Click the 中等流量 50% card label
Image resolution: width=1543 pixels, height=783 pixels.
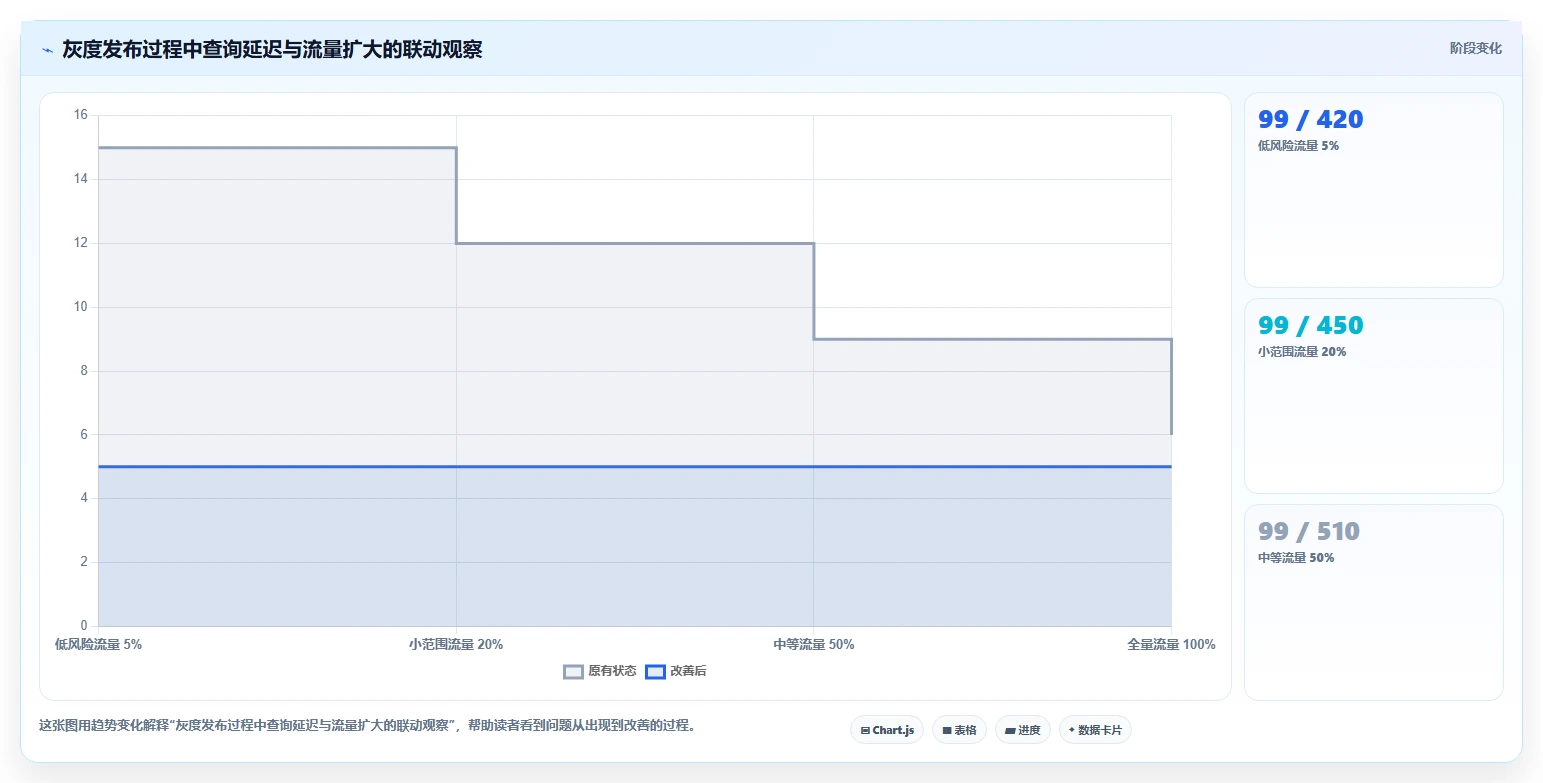1296,558
